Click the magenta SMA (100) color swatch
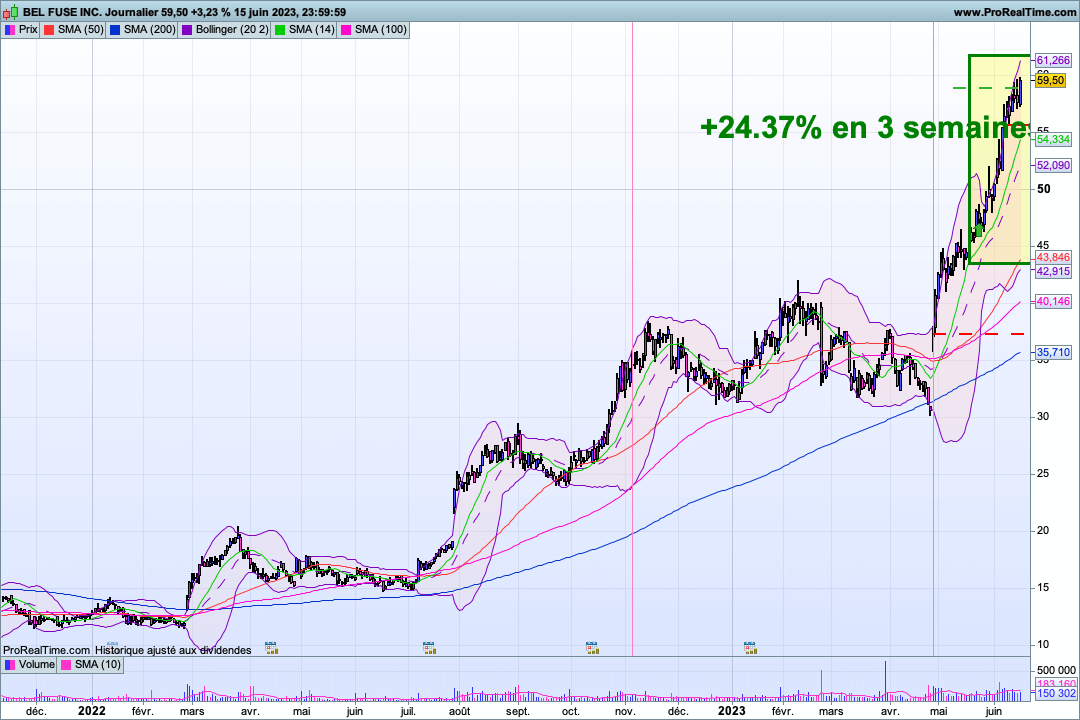The image size is (1080, 720). pos(346,30)
